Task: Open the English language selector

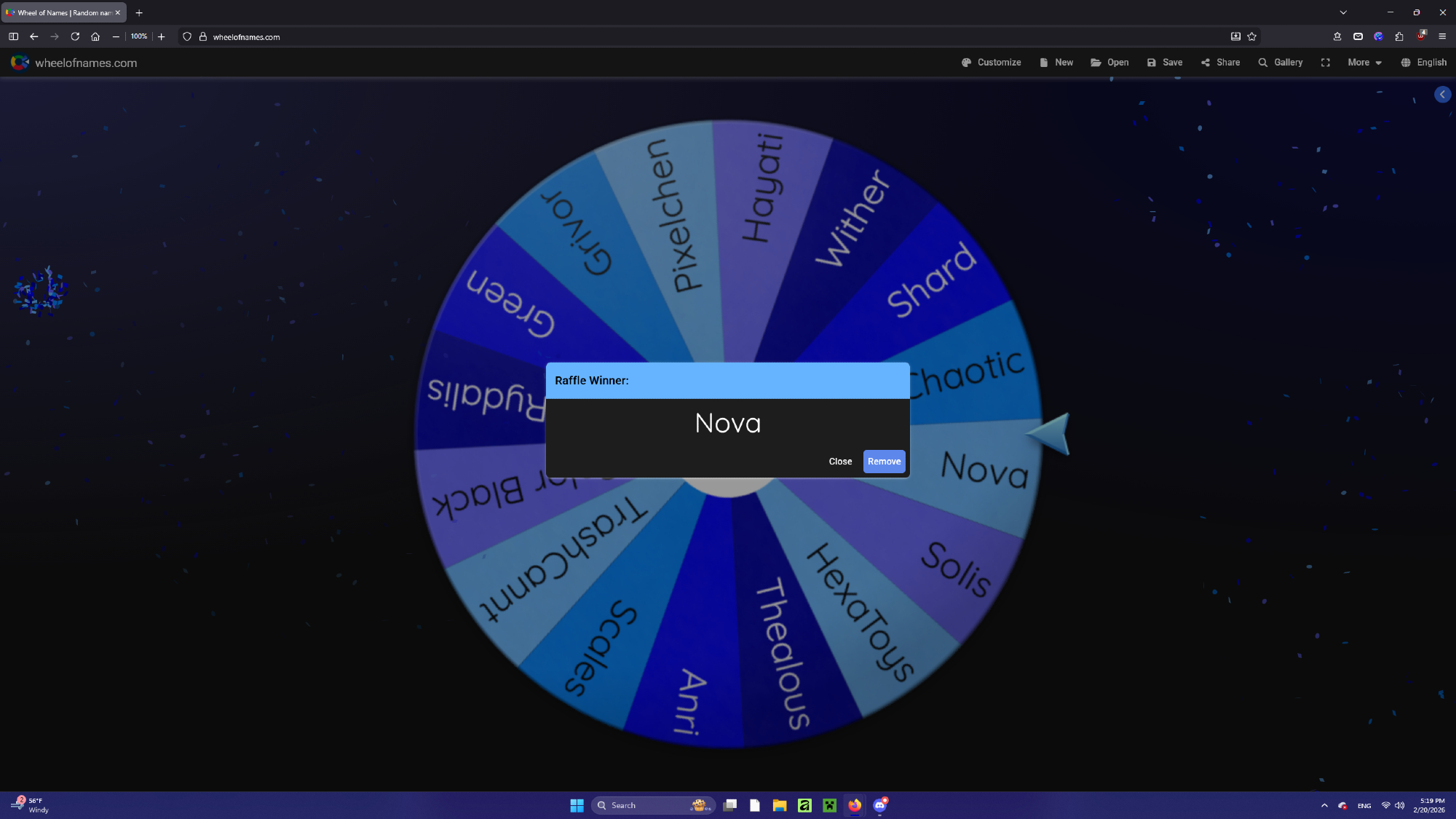Action: click(1423, 63)
